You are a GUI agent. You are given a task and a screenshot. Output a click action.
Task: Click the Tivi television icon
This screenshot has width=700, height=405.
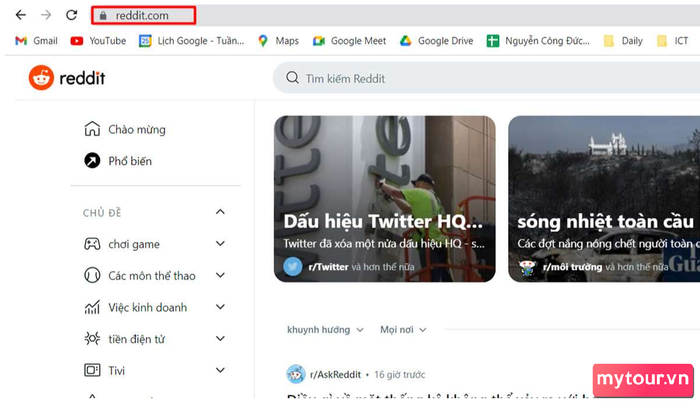tap(92, 370)
